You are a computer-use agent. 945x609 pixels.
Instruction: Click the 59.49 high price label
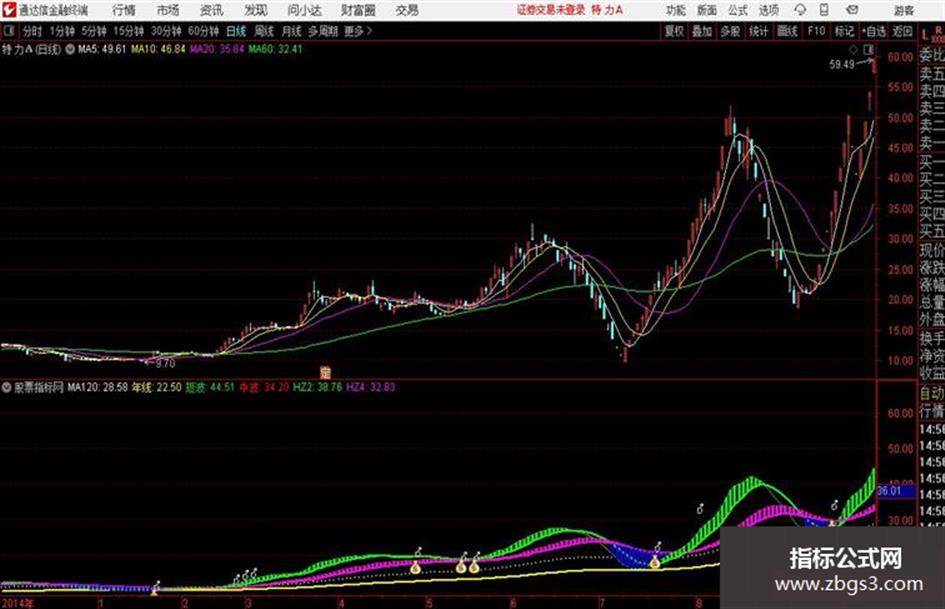pos(842,64)
